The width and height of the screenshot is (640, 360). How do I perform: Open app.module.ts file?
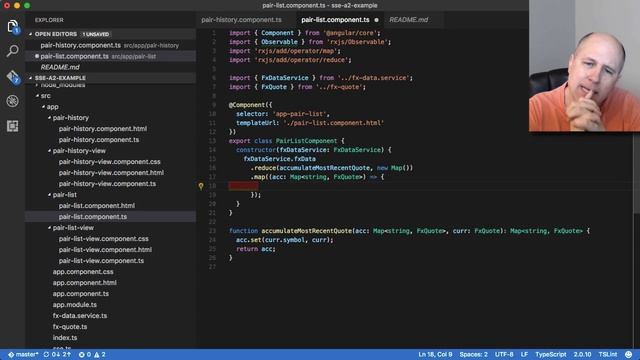tap(75, 305)
